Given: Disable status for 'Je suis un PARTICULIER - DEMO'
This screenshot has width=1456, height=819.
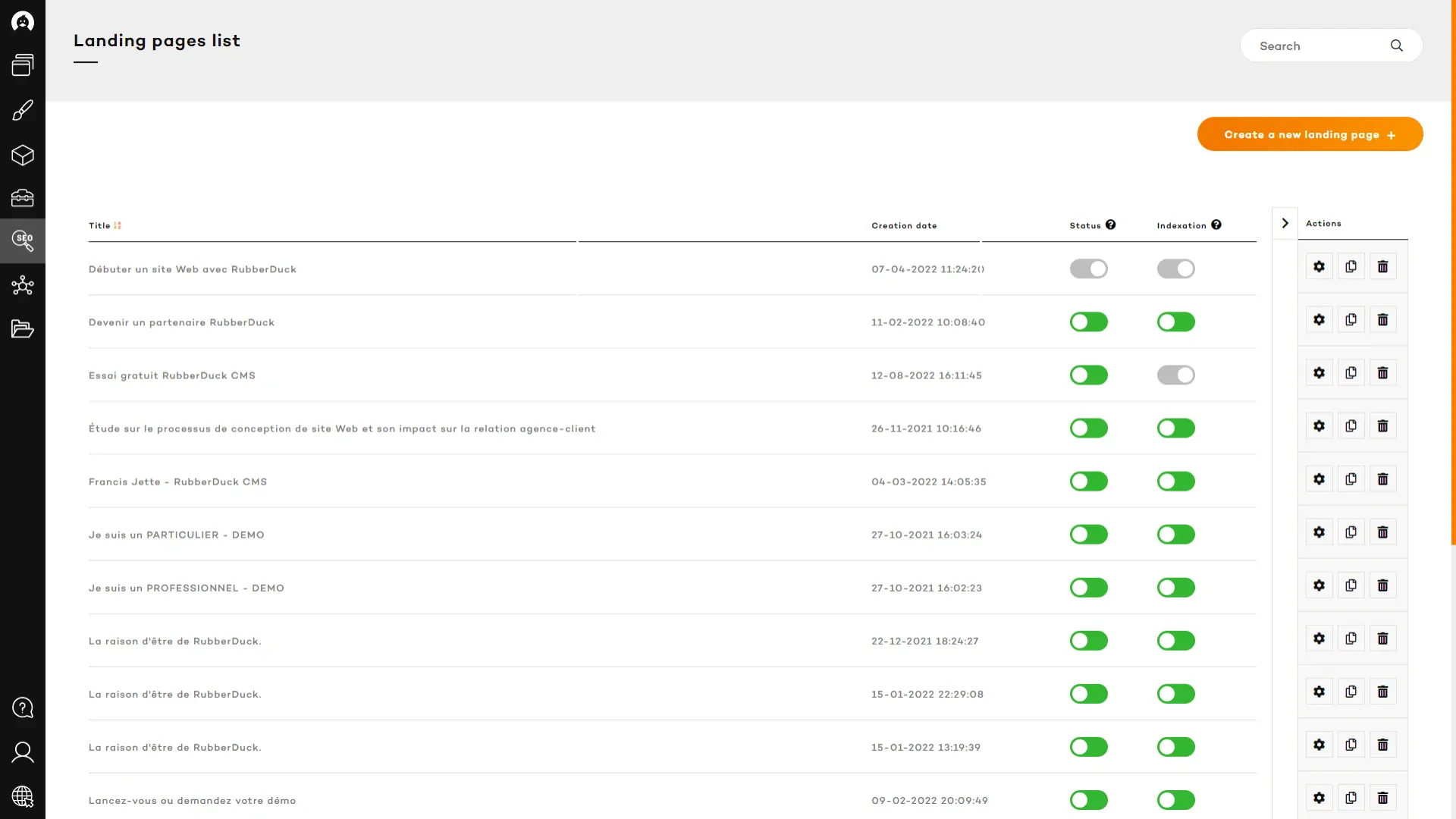Looking at the screenshot, I should click(1088, 535).
